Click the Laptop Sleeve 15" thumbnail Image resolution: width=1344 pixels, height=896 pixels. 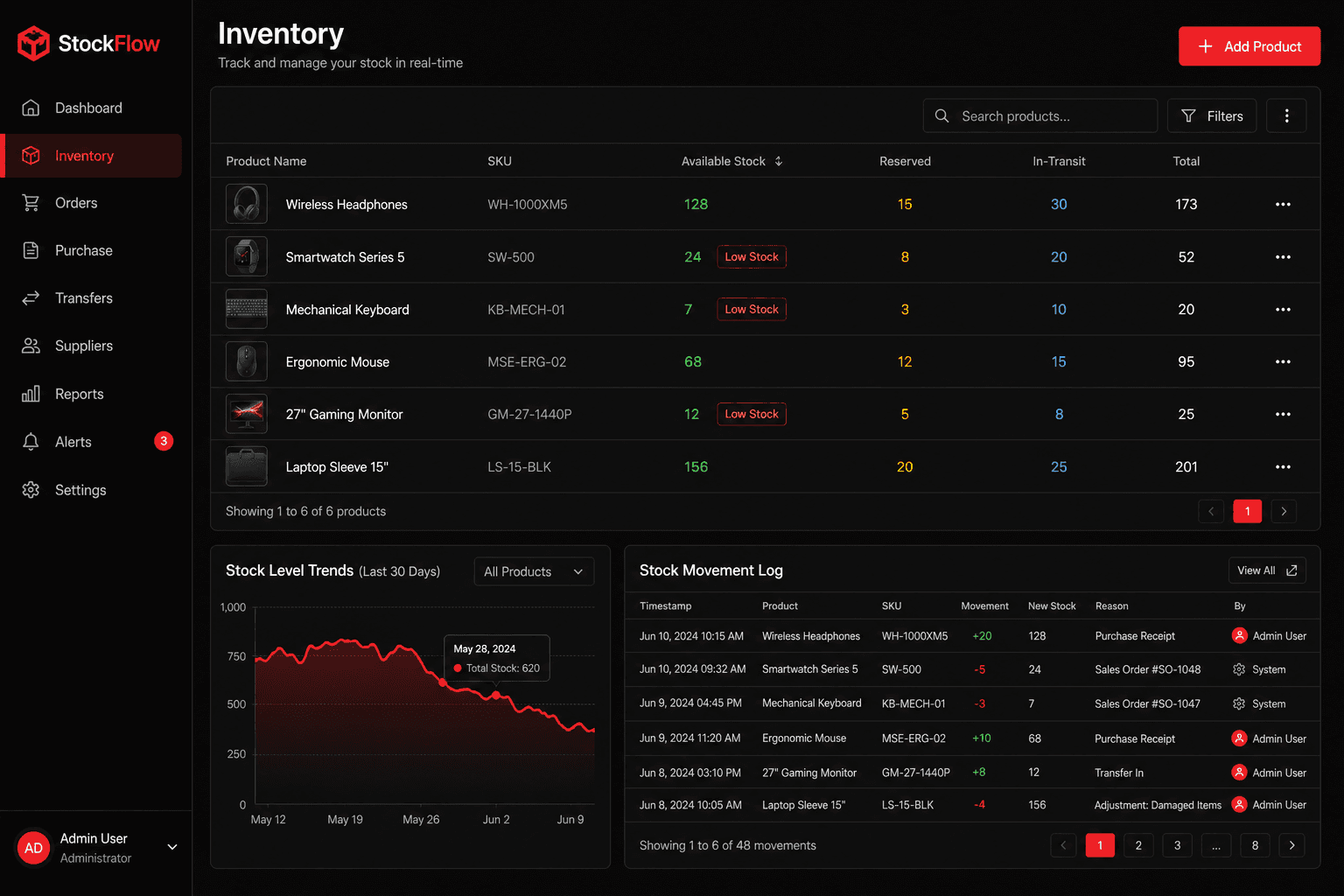247,466
